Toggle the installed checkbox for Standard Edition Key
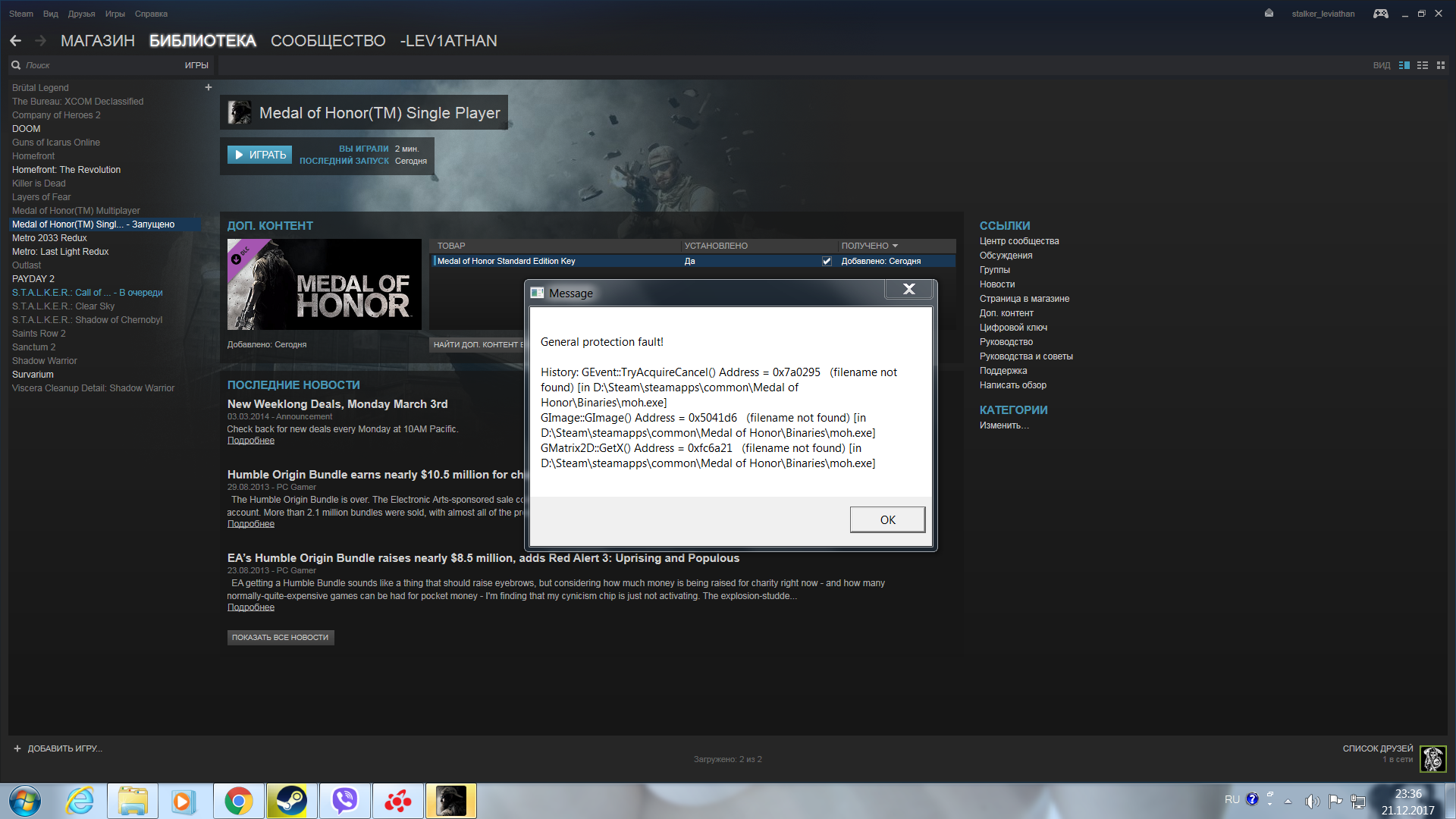1456x819 pixels. point(827,261)
